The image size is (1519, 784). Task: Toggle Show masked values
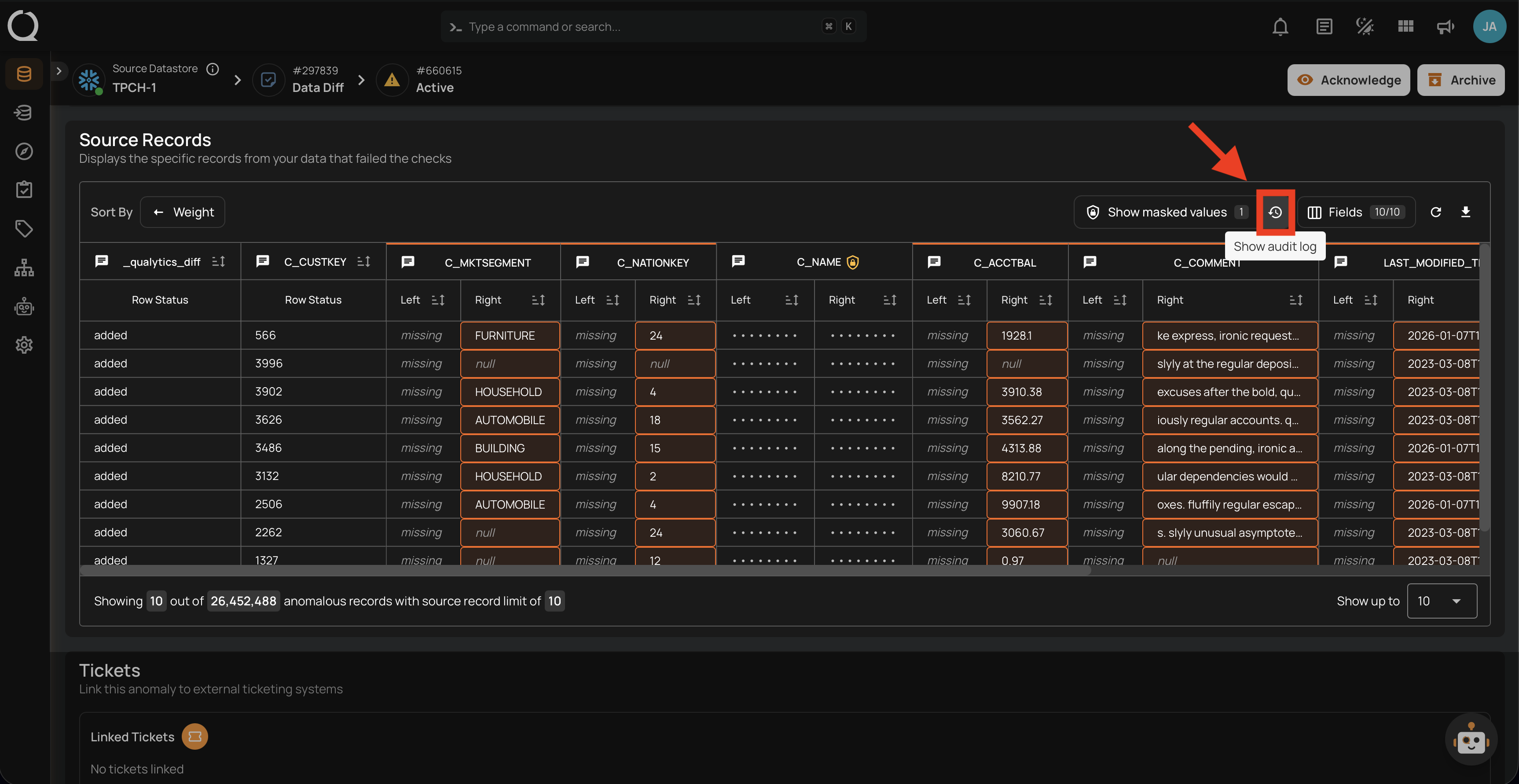pos(1167,212)
